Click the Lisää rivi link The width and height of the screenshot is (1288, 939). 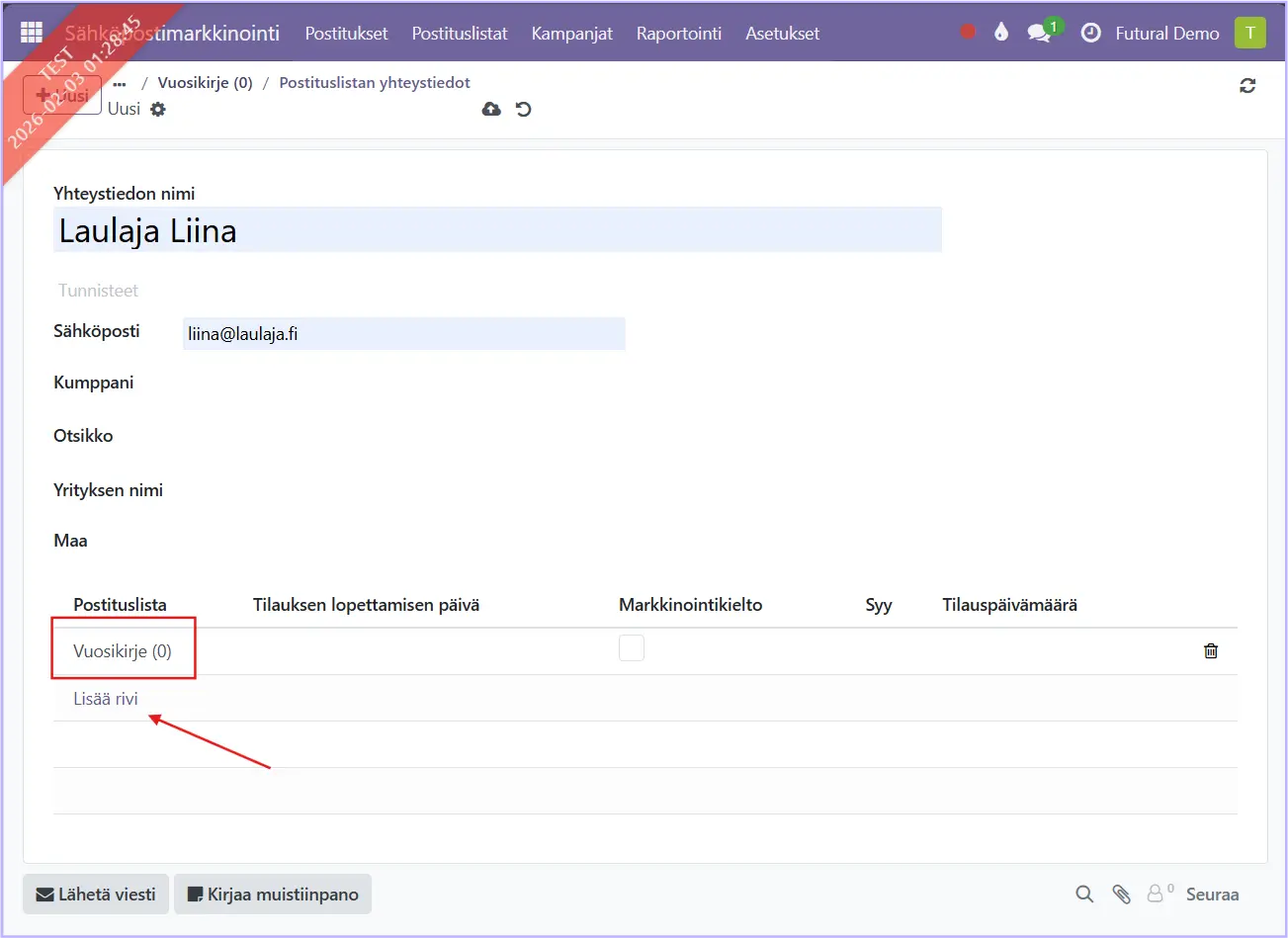pyautogui.click(x=106, y=699)
